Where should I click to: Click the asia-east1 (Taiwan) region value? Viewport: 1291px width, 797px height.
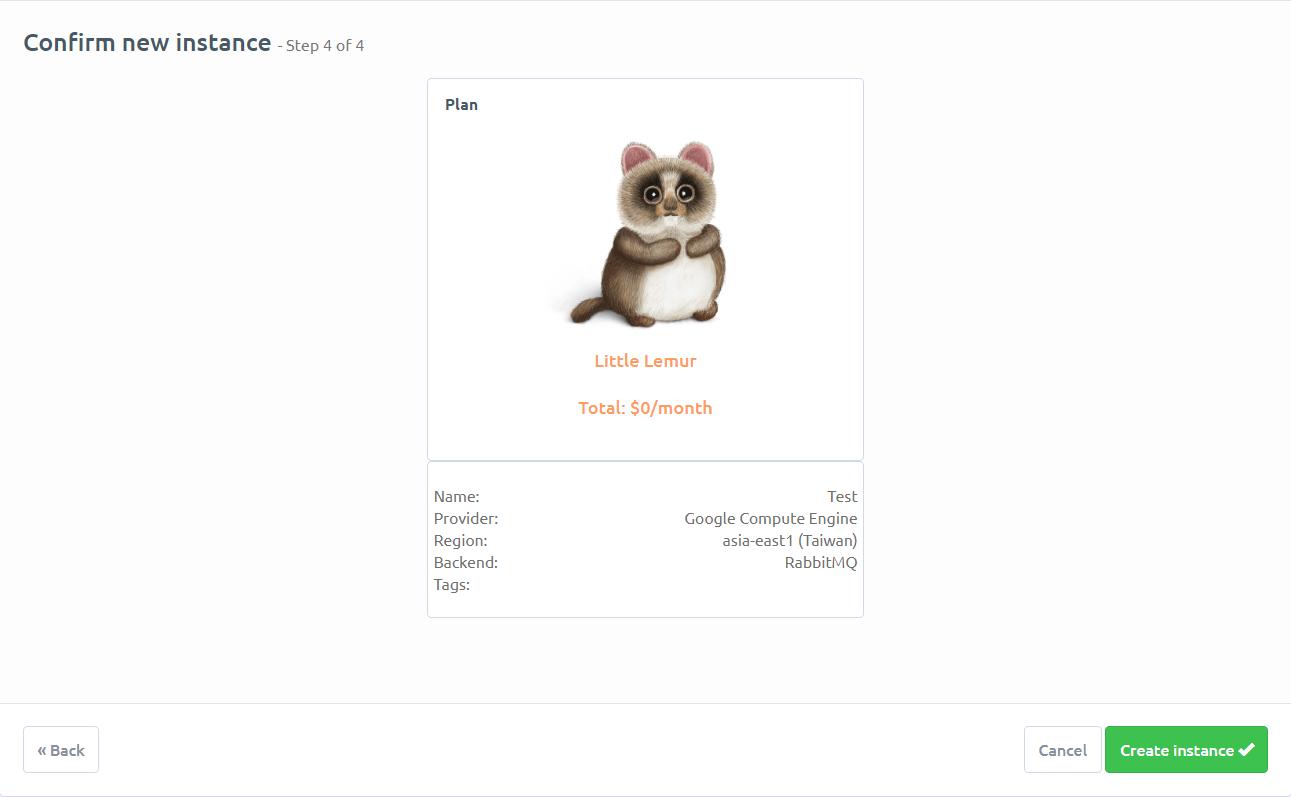(x=790, y=540)
